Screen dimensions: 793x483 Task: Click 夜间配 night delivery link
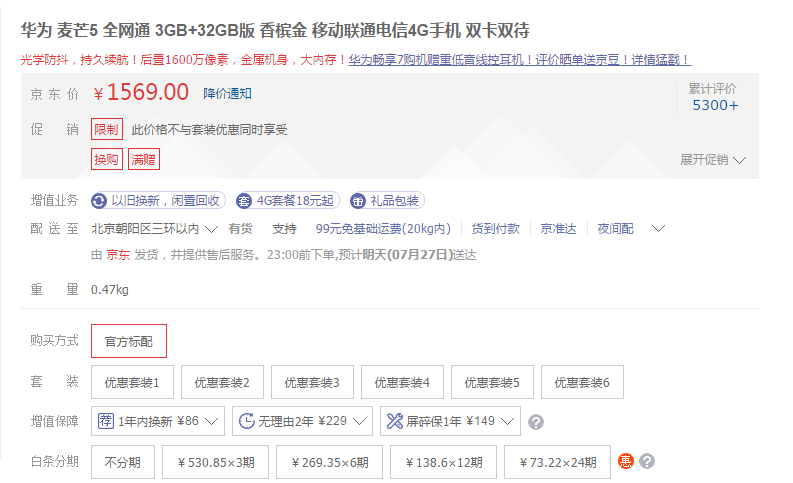615,229
